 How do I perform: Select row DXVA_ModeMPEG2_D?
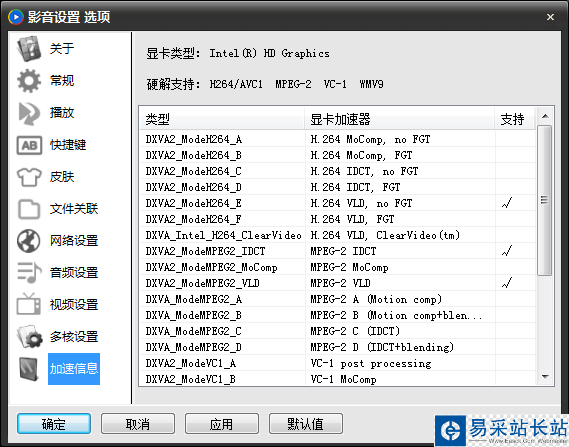pyautogui.click(x=337, y=347)
